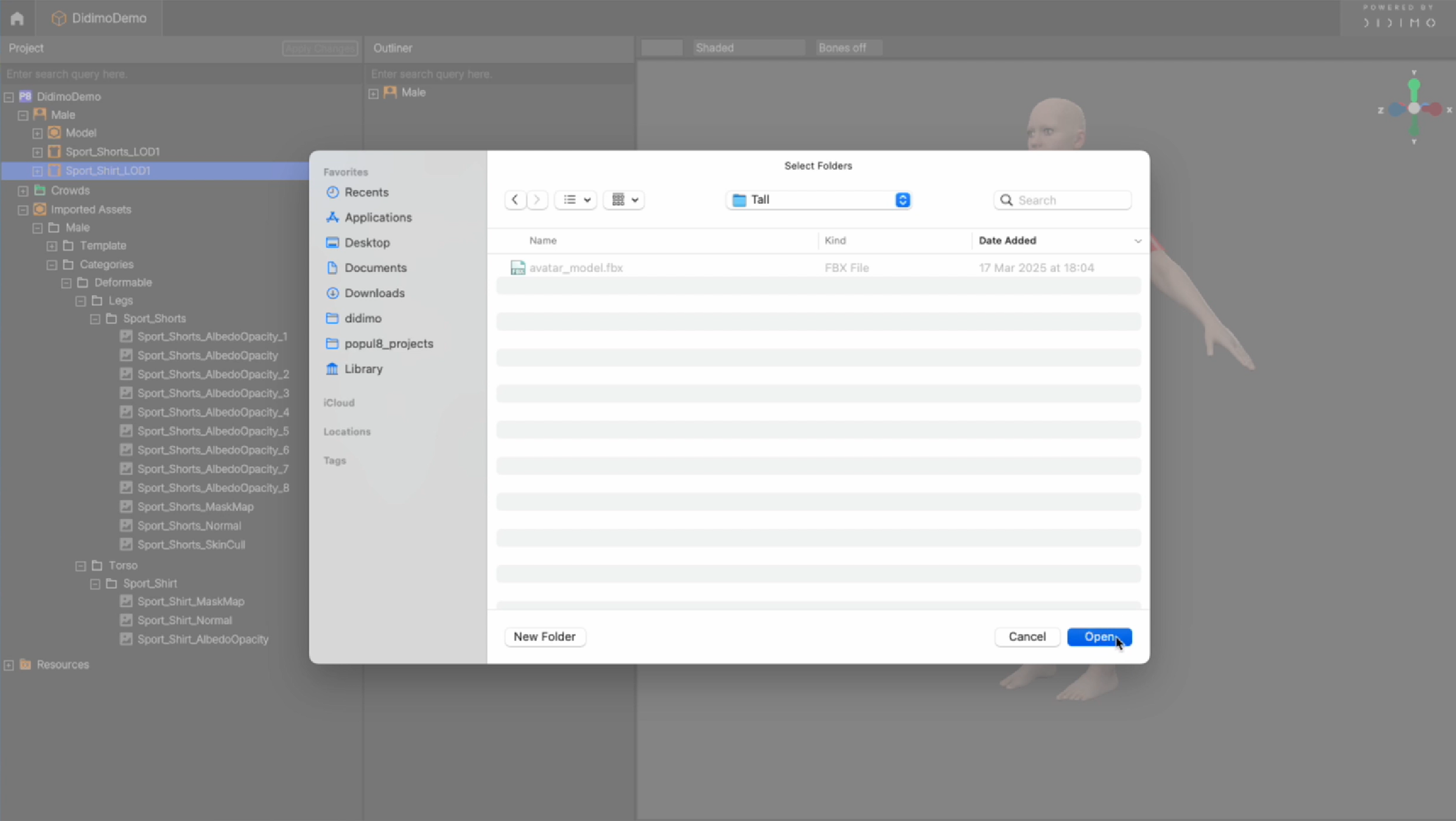Collapse the Legs folder
This screenshot has height=821, width=1456.
point(80,301)
